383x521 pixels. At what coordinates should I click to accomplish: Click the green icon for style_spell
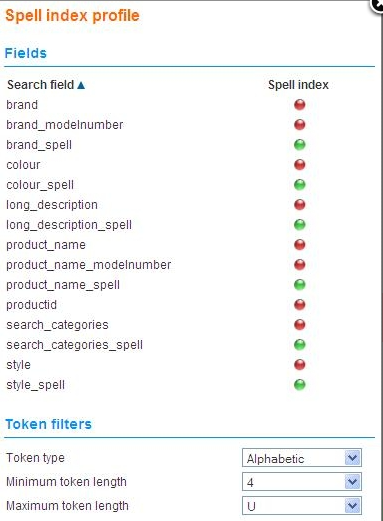299,385
